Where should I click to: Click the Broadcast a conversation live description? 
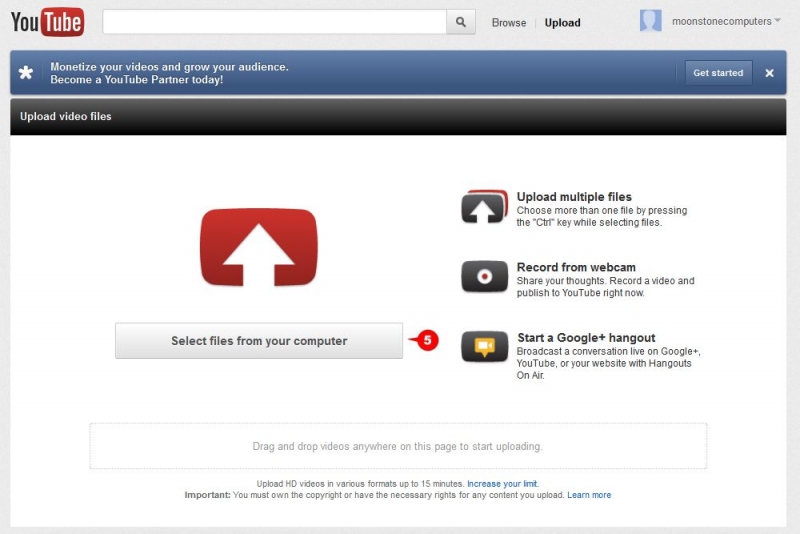click(x=608, y=363)
